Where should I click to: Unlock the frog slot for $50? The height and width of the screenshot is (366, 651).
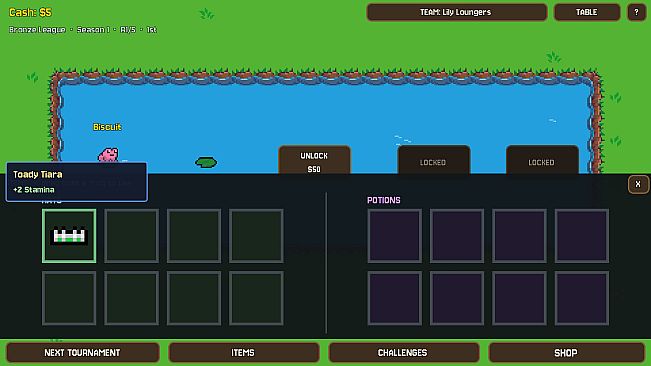point(314,160)
